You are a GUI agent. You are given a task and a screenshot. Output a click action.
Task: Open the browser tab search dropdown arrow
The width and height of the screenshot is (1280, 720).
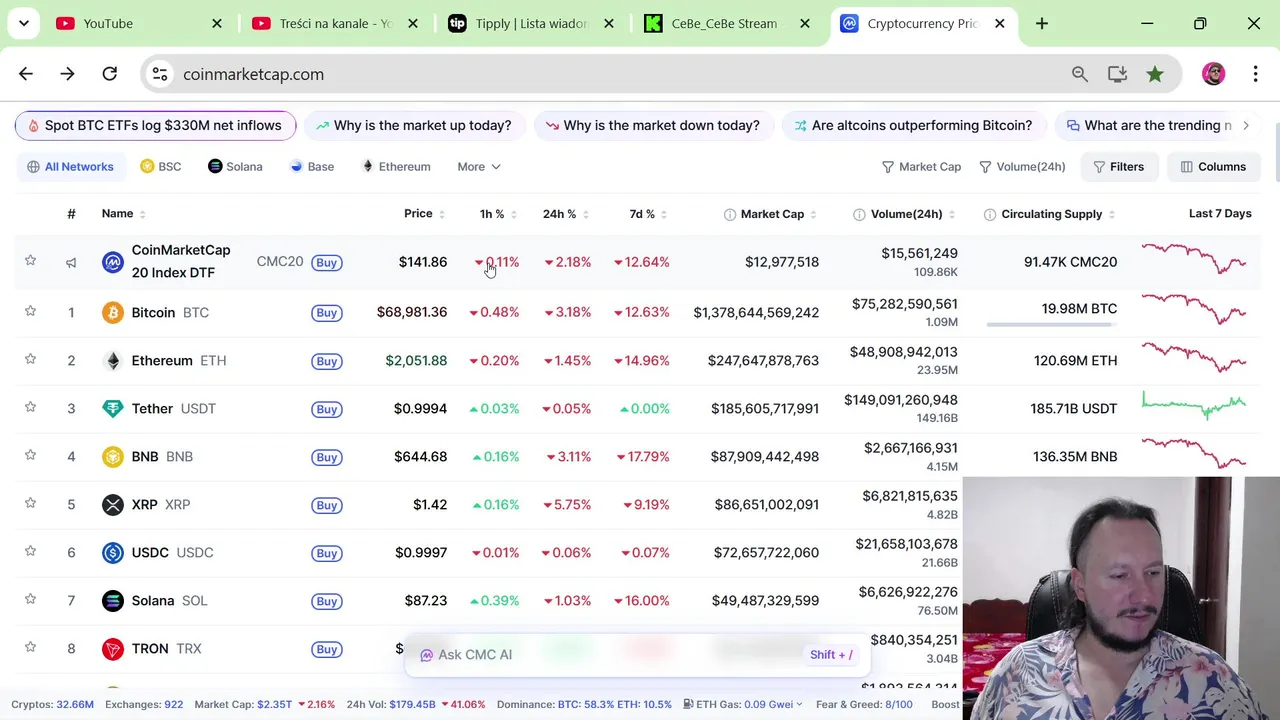point(24,23)
